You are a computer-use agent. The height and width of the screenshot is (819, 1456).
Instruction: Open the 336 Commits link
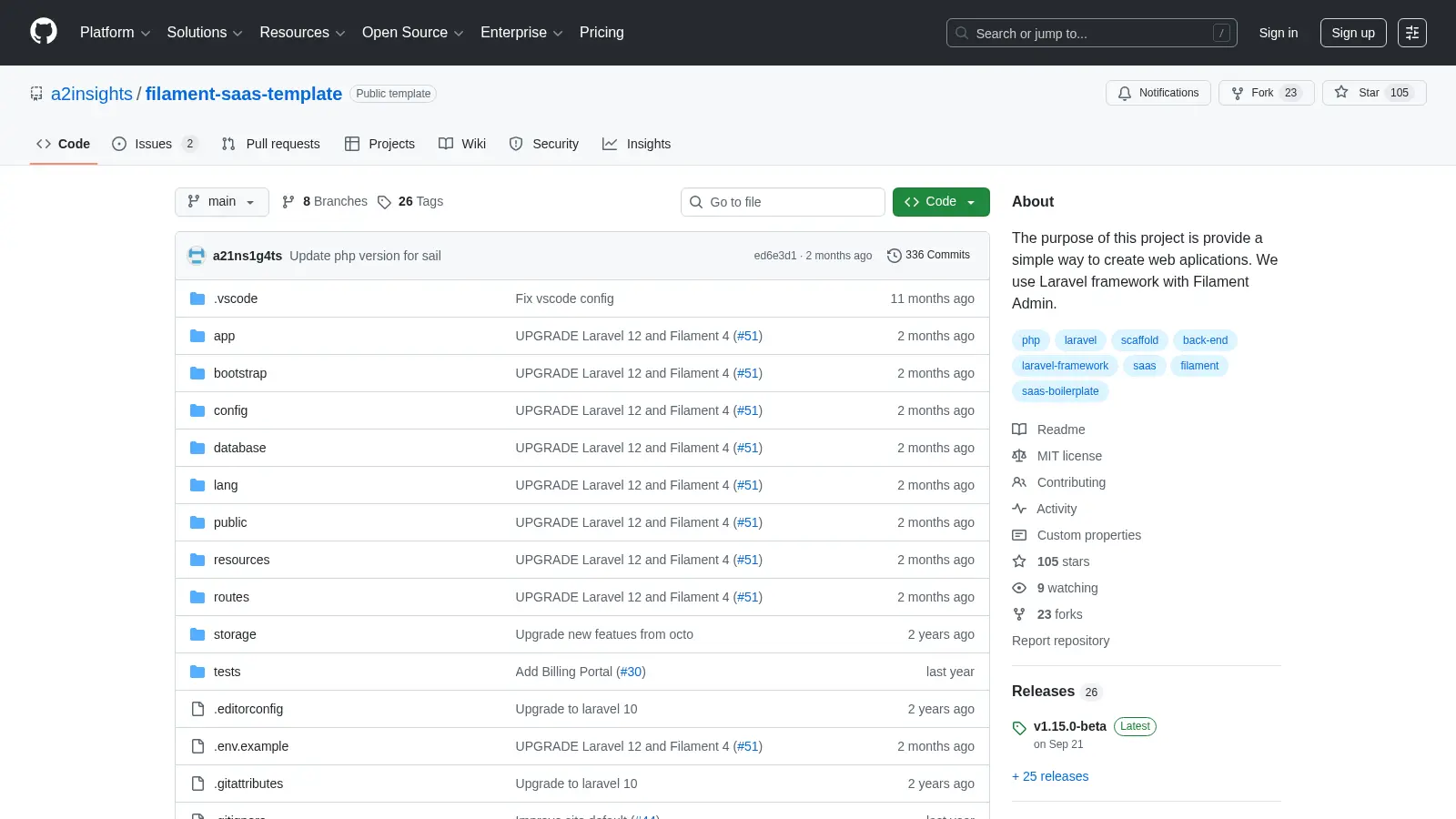[x=928, y=256]
